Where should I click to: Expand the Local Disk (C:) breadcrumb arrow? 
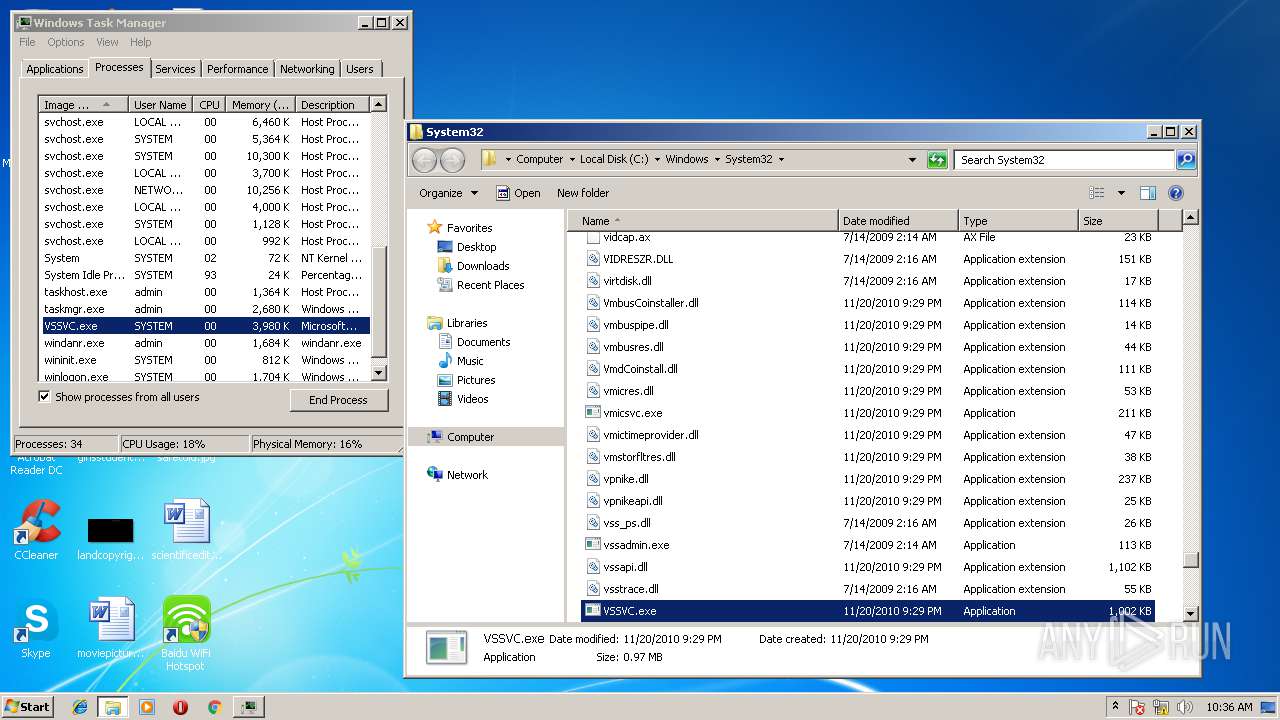coord(656,160)
